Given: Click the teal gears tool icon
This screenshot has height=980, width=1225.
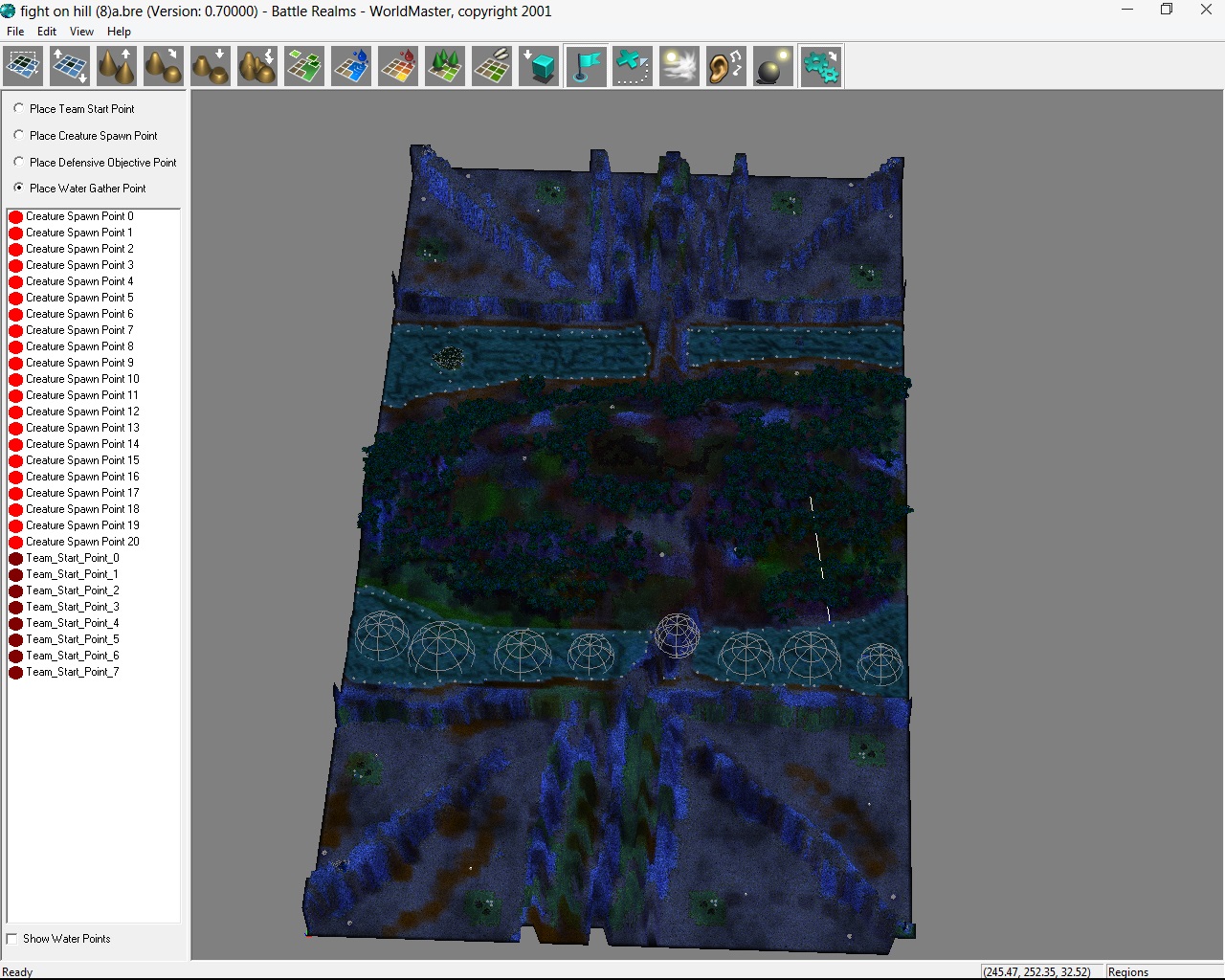Looking at the screenshot, I should point(820,66).
